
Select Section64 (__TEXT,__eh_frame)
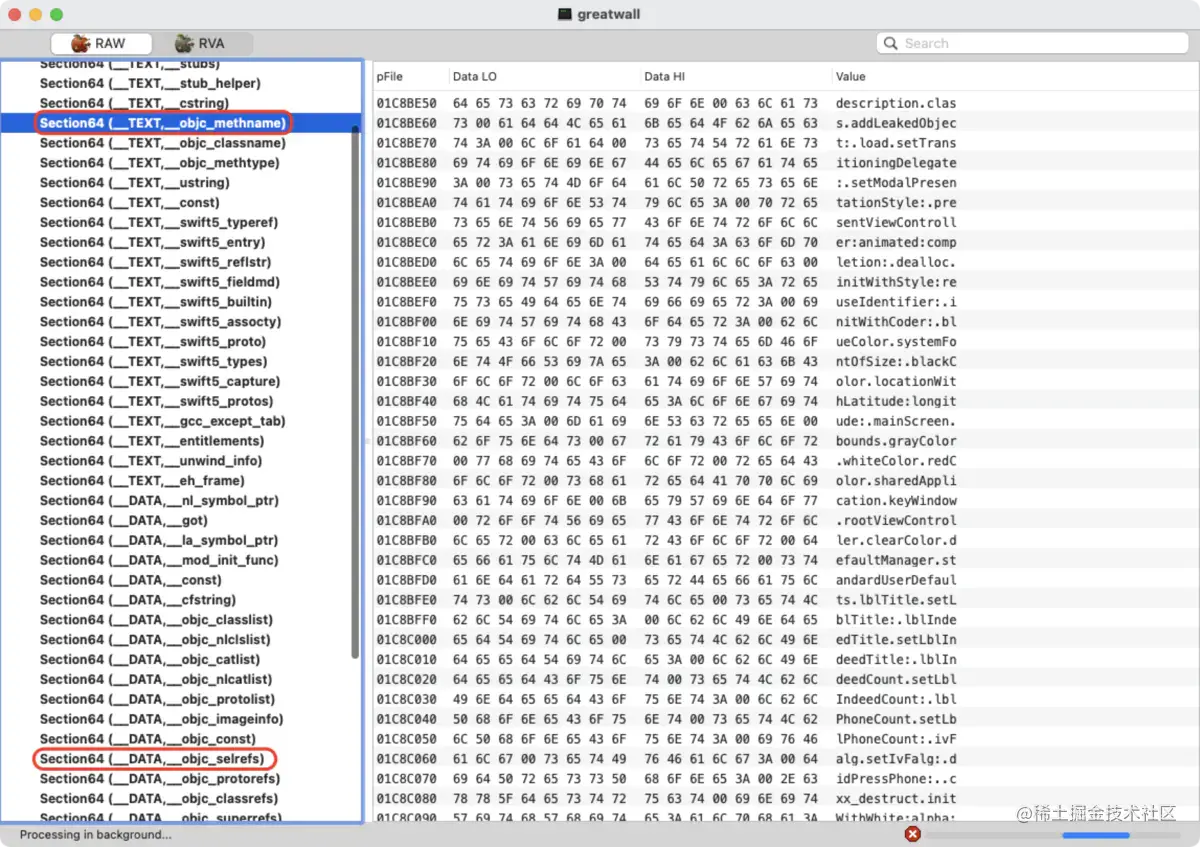tap(142, 481)
